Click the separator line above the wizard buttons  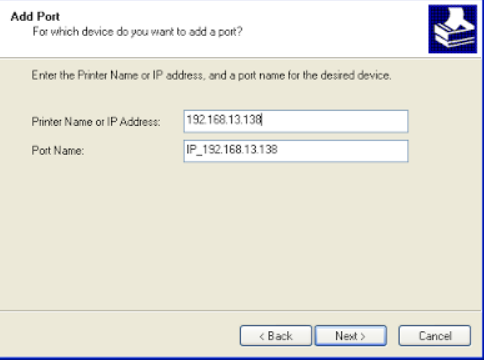[x=241, y=310]
